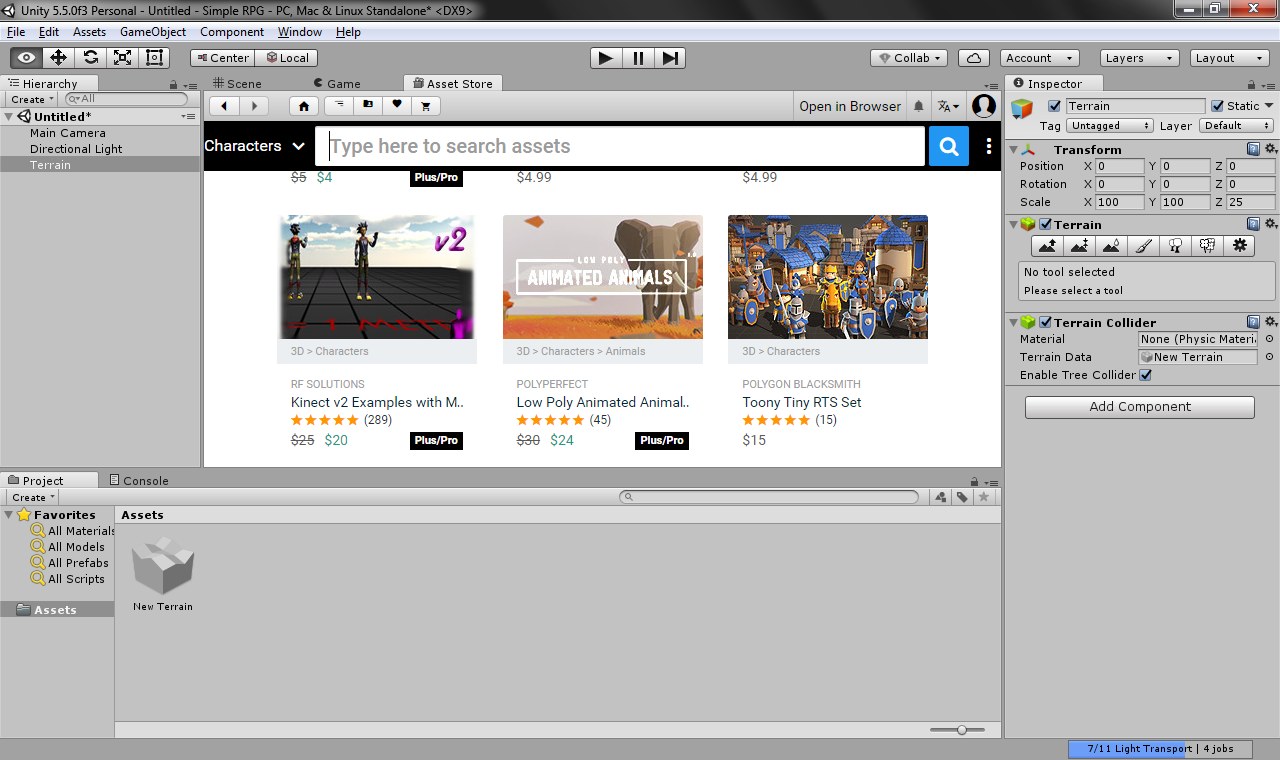This screenshot has width=1280, height=760.
Task: Switch to the Console tab
Action: click(x=139, y=481)
